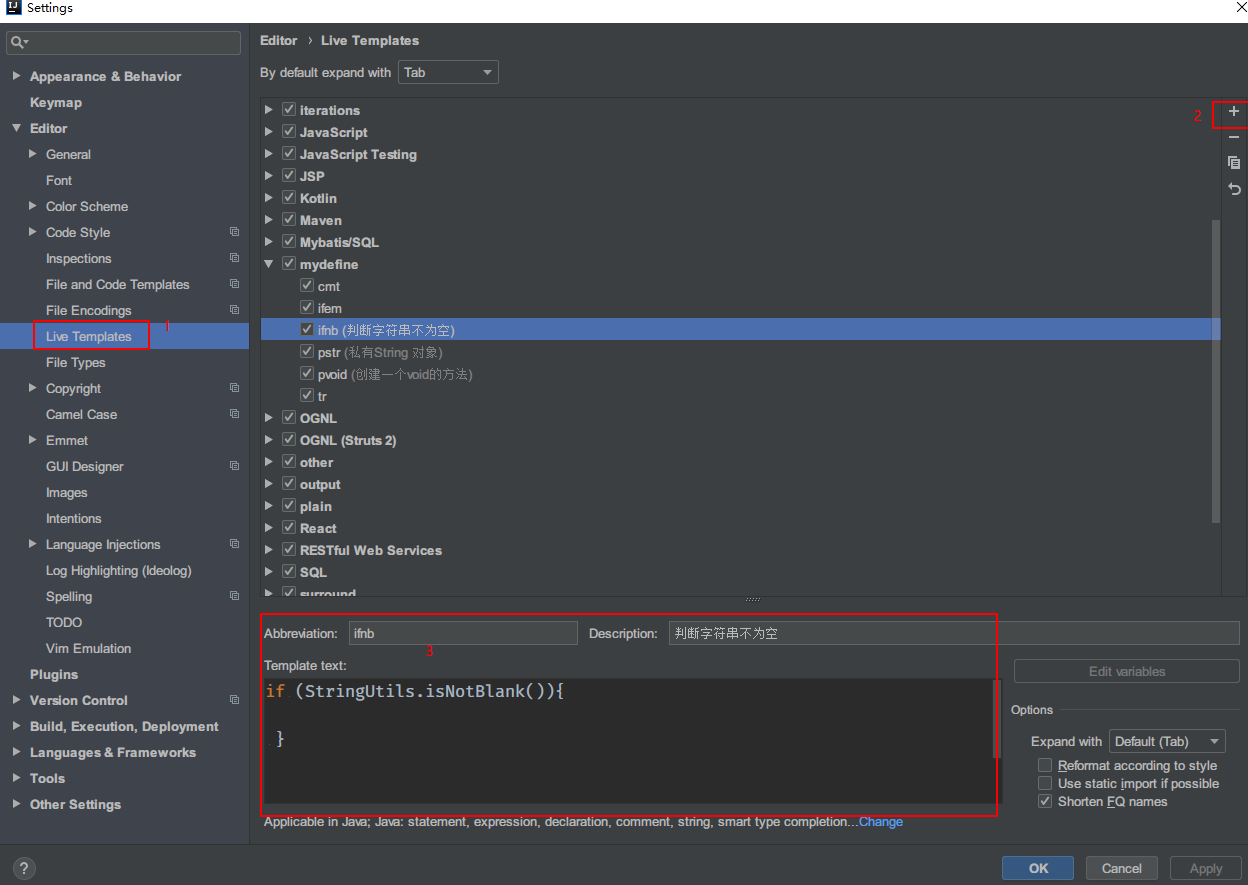Image resolution: width=1248 pixels, height=885 pixels.
Task: Expand Appearance & Behavior settings section
Action: click(16, 76)
